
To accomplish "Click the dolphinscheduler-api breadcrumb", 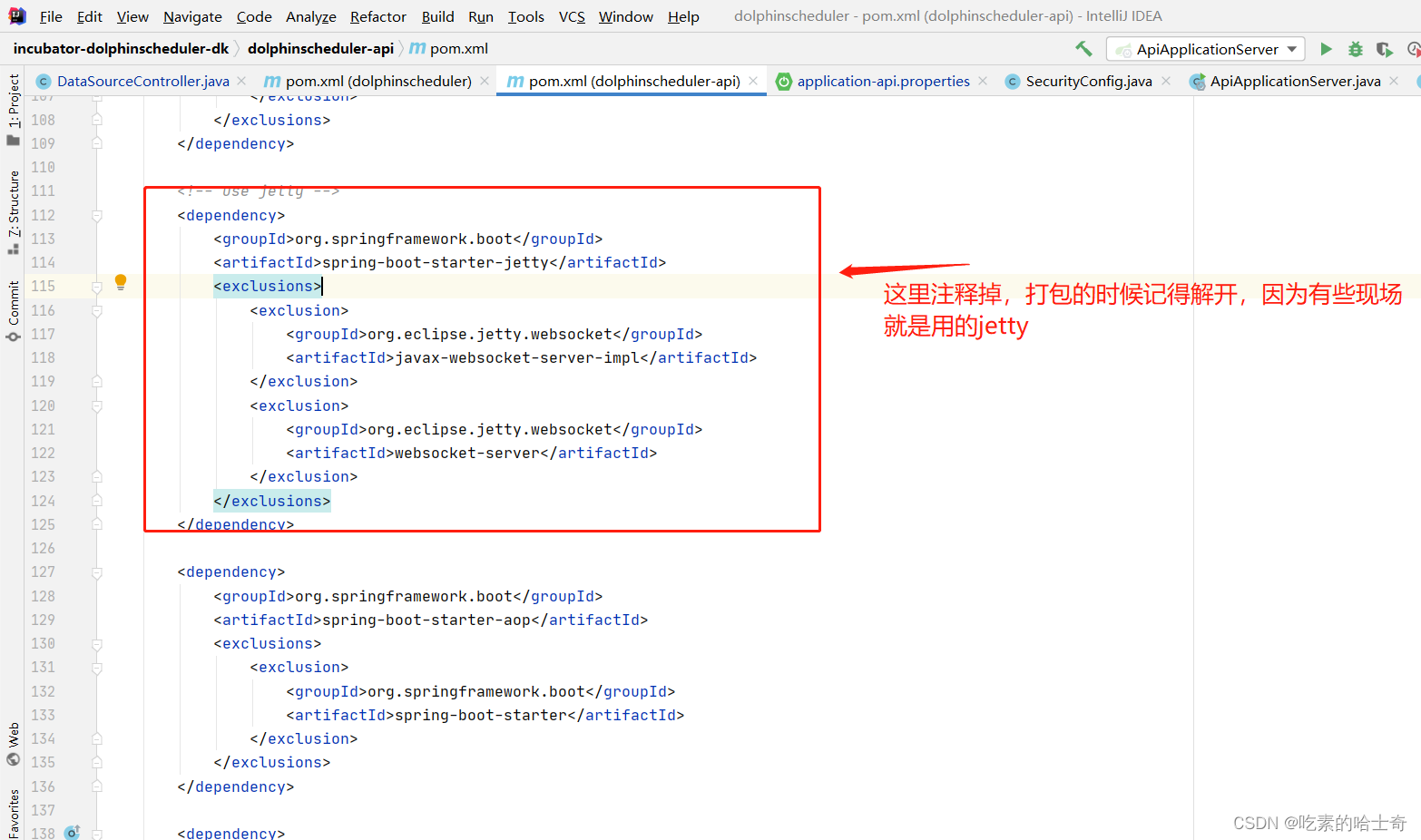I will click(x=320, y=48).
